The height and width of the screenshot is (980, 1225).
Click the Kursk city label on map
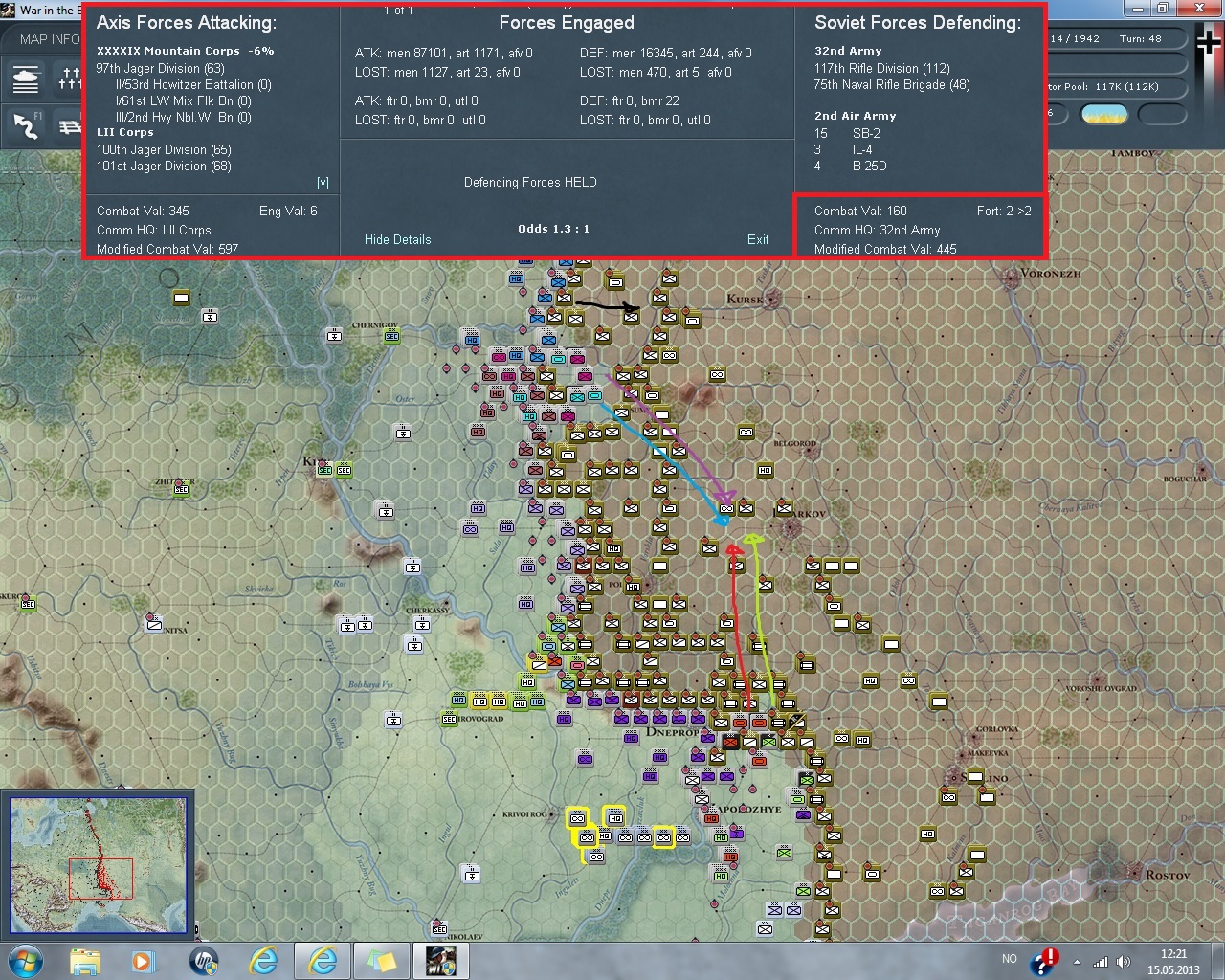pos(745,300)
